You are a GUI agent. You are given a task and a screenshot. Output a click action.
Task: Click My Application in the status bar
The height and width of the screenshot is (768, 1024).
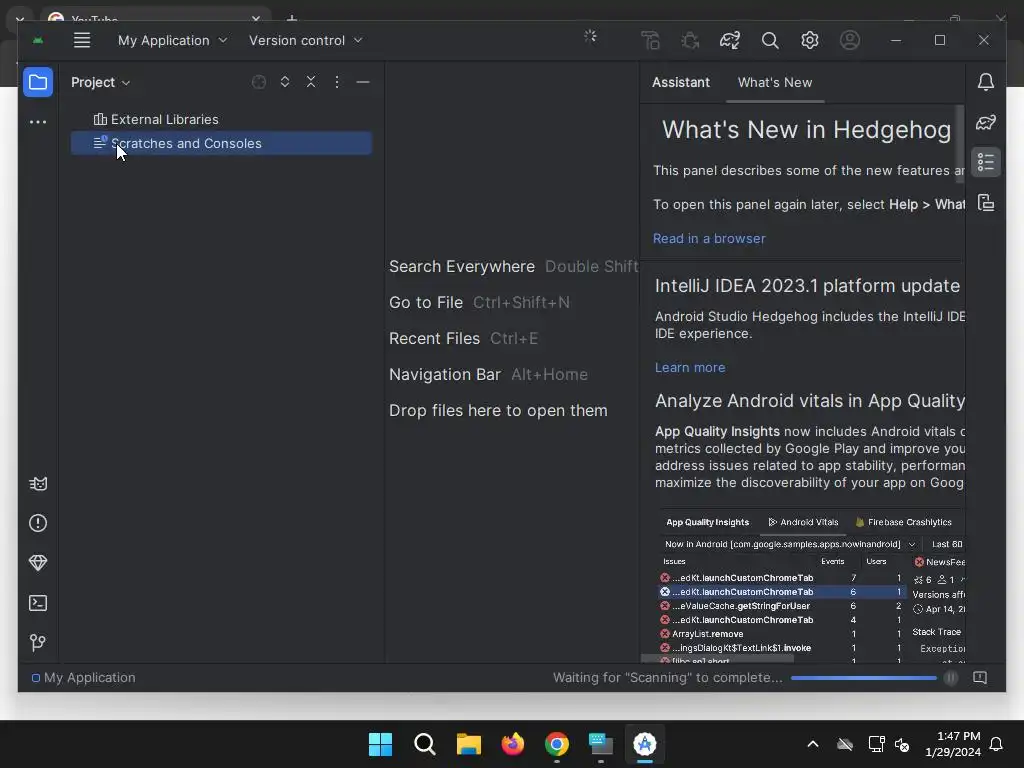[84, 678]
